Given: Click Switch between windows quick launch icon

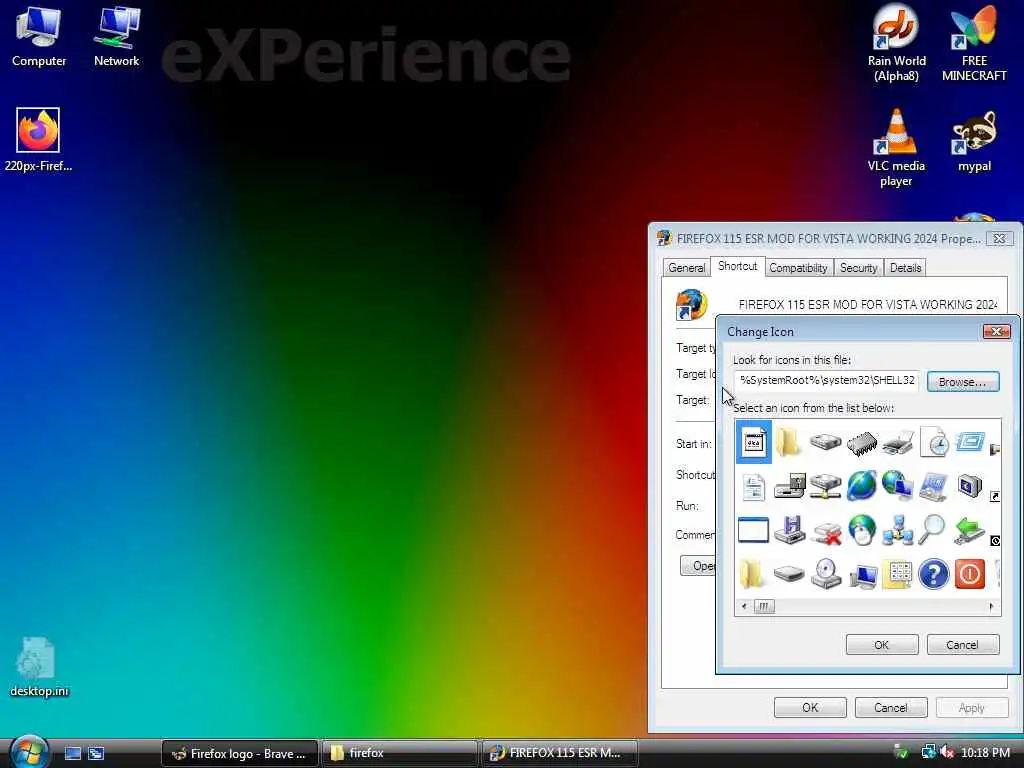Looking at the screenshot, I should [96, 753].
